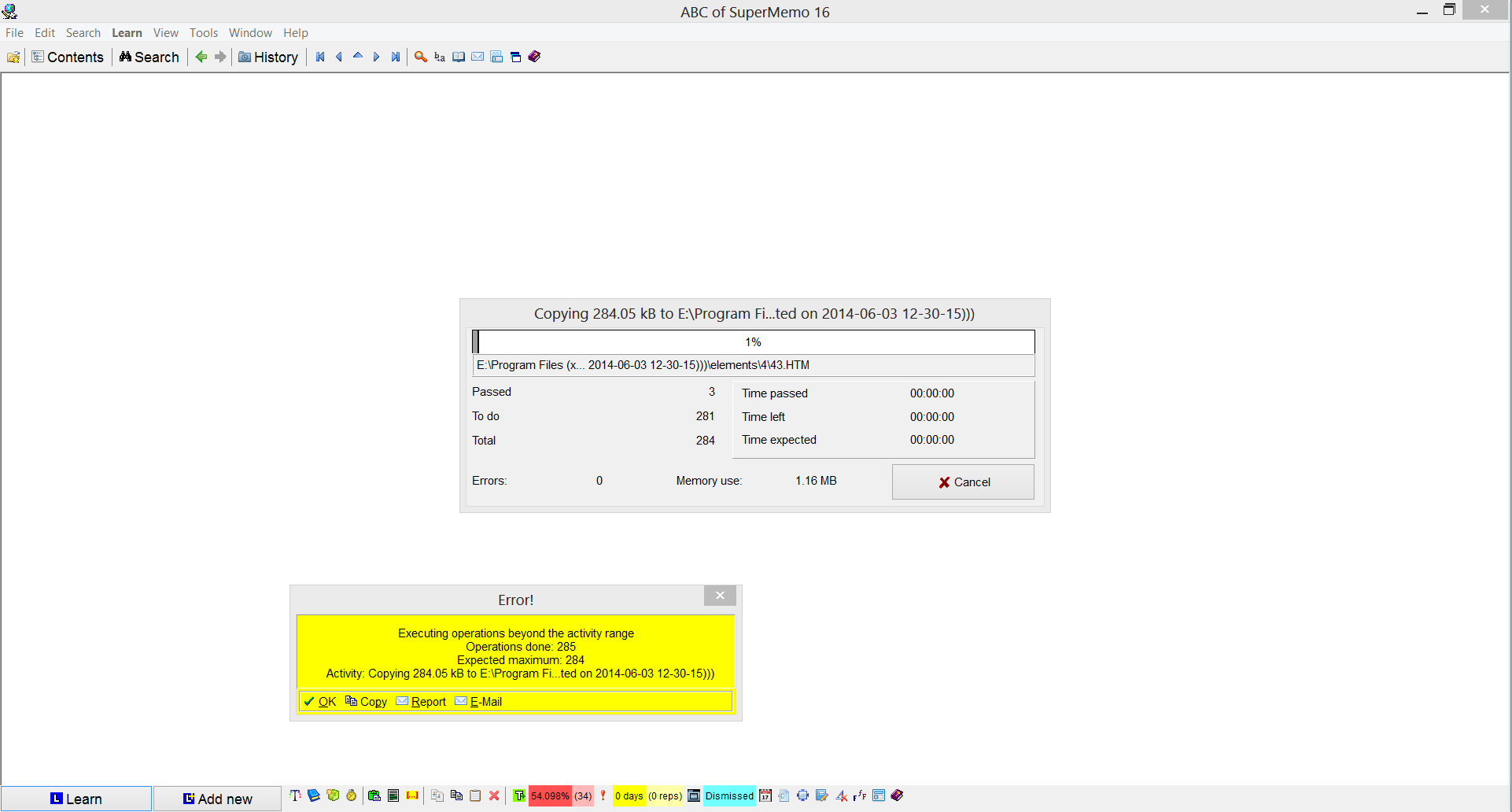Click the Search binoculars button
The image size is (1512, 812).
(x=149, y=57)
